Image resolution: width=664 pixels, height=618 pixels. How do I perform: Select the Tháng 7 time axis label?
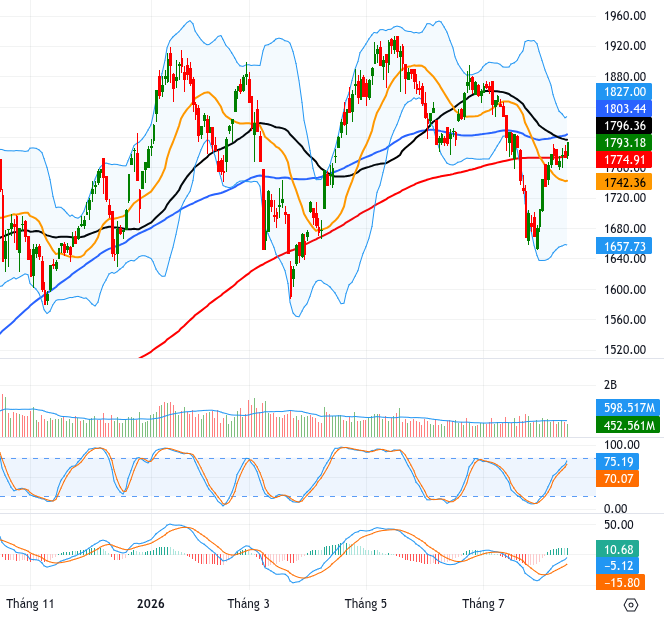(x=483, y=603)
